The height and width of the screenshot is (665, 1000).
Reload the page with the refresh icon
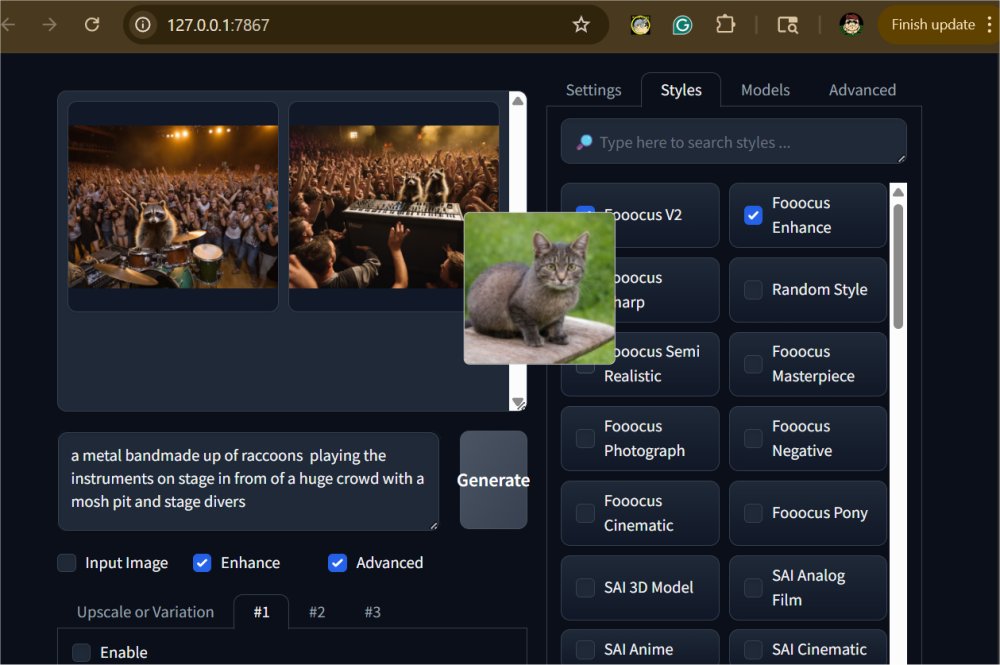[92, 25]
